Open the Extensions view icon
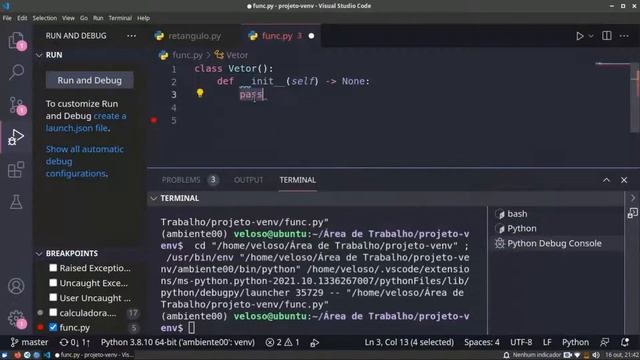The width and height of the screenshot is (640, 360). [x=16, y=169]
